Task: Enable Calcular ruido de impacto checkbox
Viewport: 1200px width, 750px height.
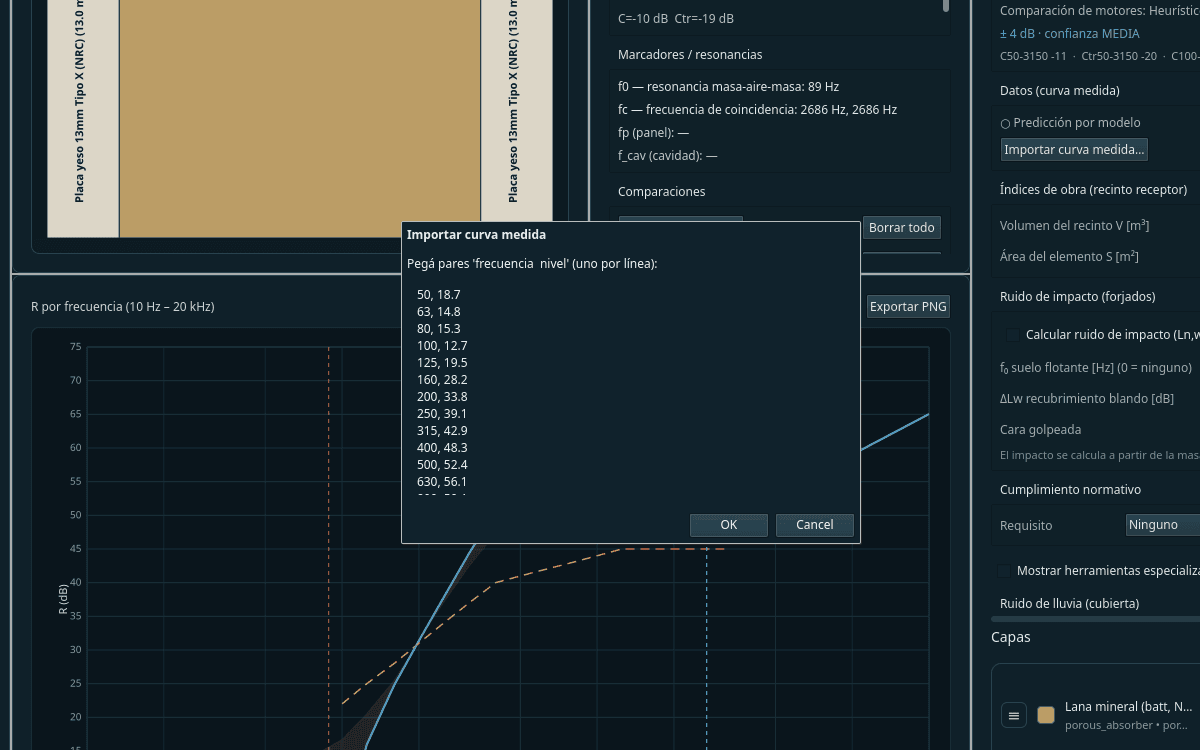Action: [x=1013, y=335]
